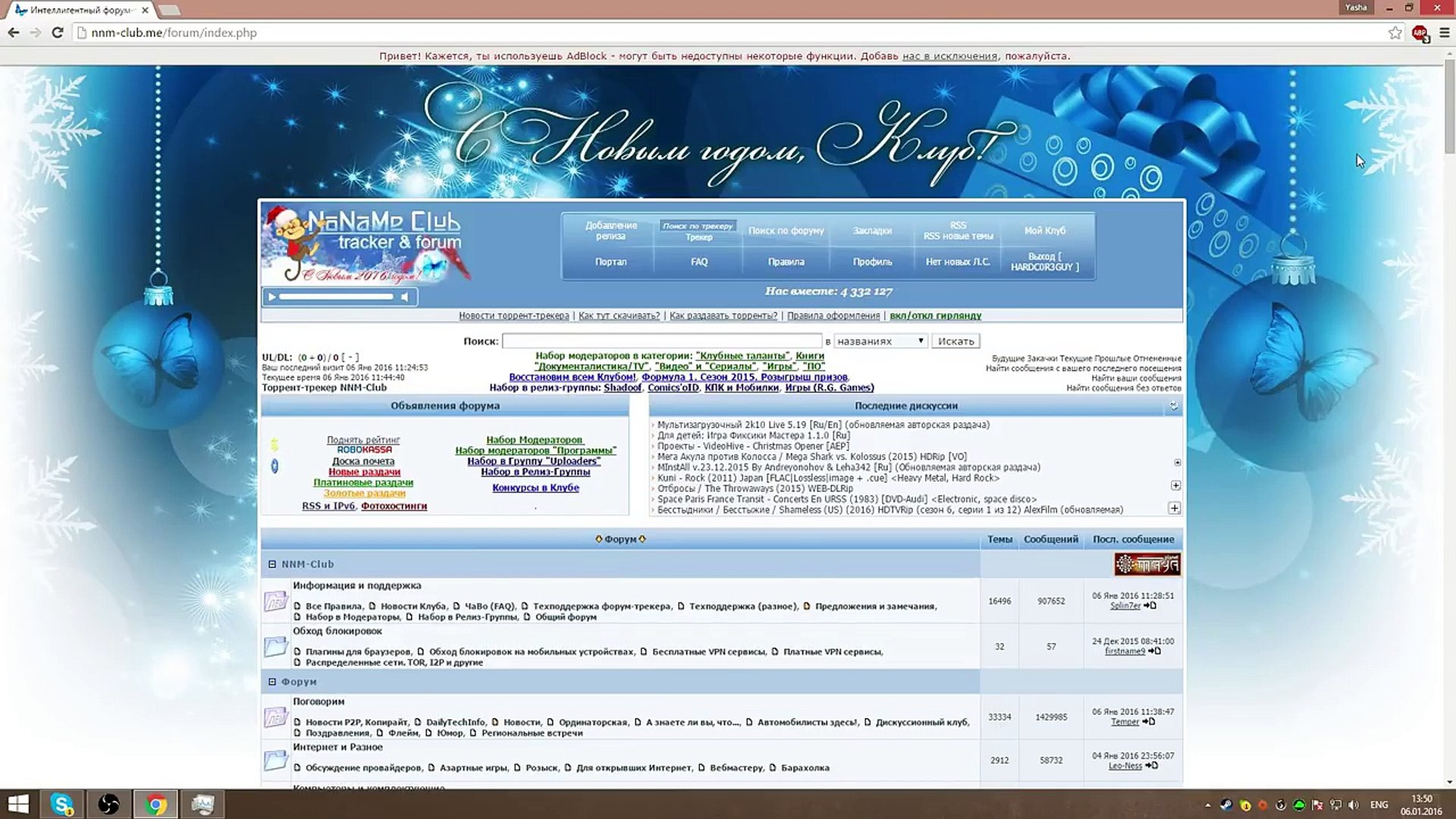Open the Как тут скачивать? link
Screen dimensions: 1456x819
point(619,315)
